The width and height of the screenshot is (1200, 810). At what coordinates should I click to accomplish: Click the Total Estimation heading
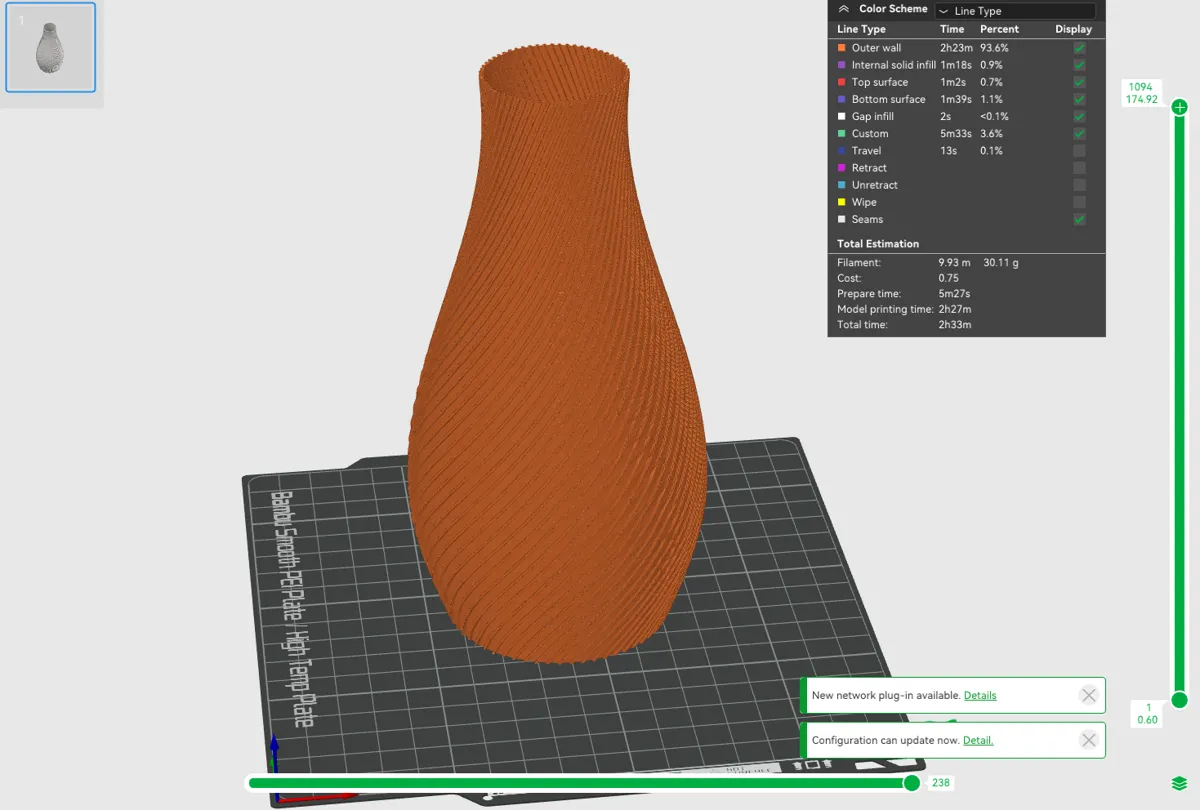878,244
